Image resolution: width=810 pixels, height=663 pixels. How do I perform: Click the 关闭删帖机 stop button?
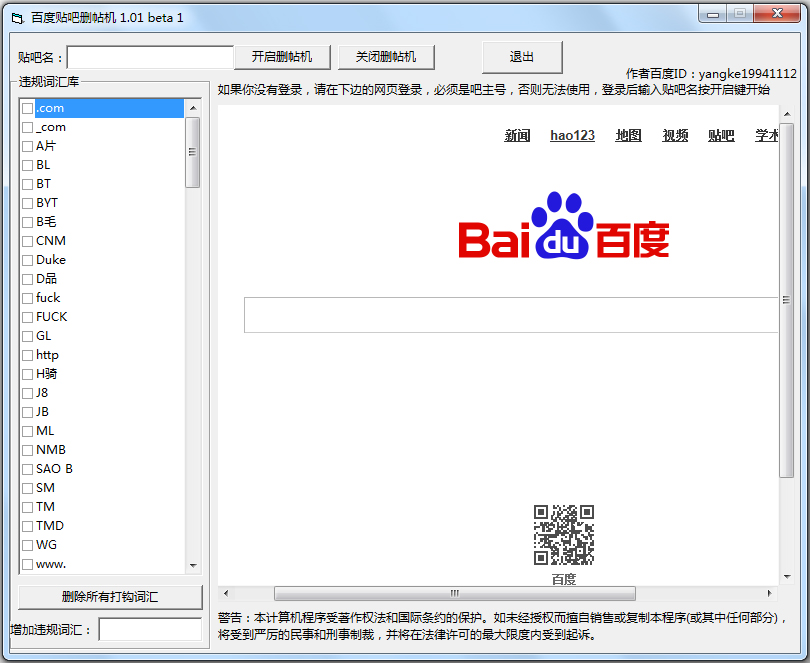(x=386, y=57)
